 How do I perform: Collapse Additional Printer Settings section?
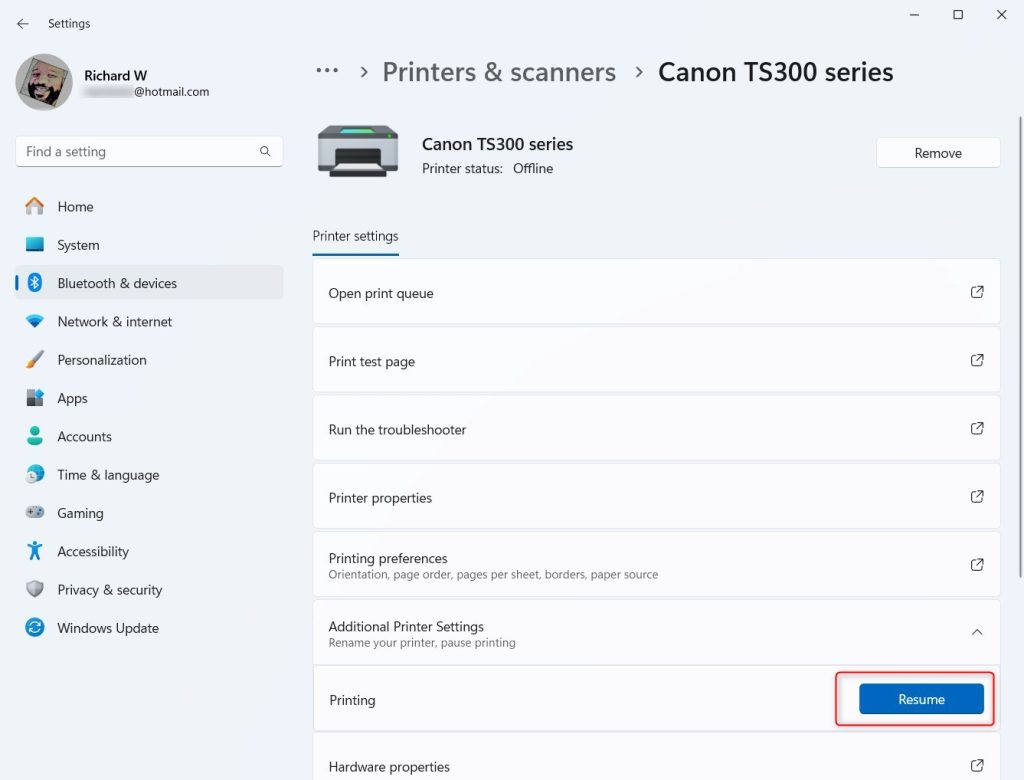coord(977,632)
